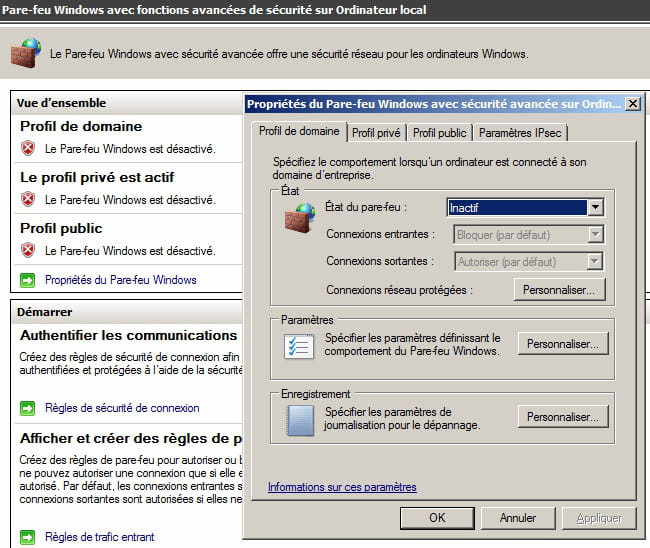Viewport: 650px width, 548px height.
Task: Confirm the dialog with OK
Action: click(x=437, y=518)
